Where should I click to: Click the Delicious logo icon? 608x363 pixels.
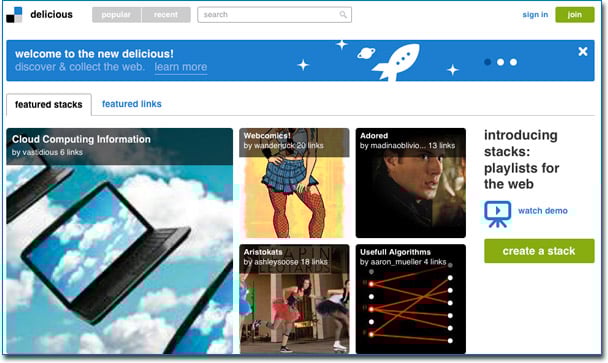pyautogui.click(x=14, y=15)
